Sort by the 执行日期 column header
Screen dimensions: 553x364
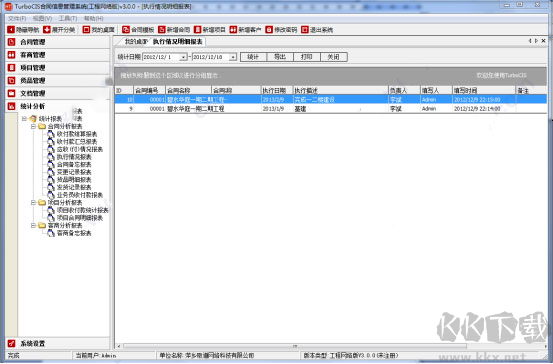pyautogui.click(x=277, y=91)
